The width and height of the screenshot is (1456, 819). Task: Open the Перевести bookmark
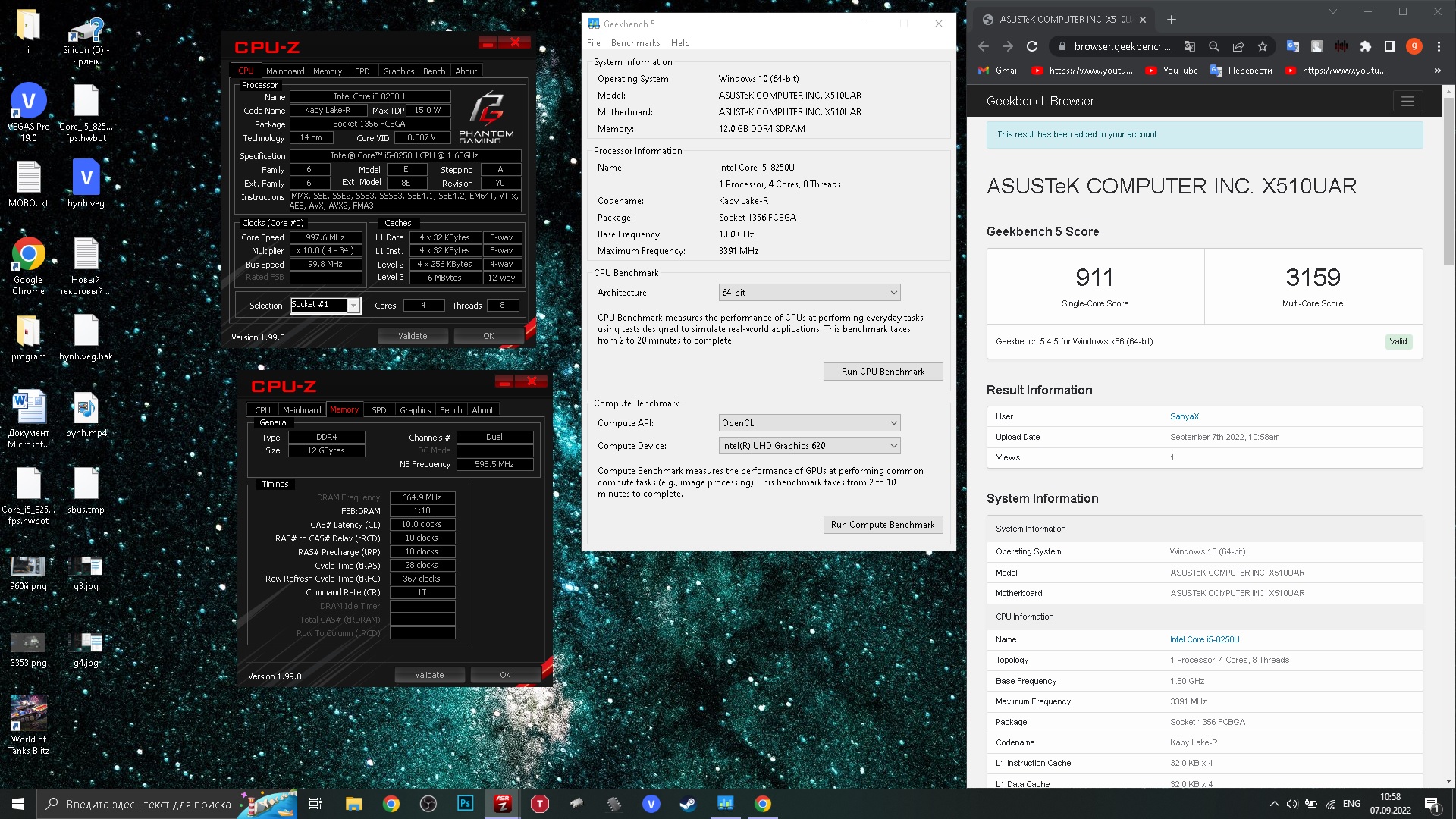click(1241, 71)
